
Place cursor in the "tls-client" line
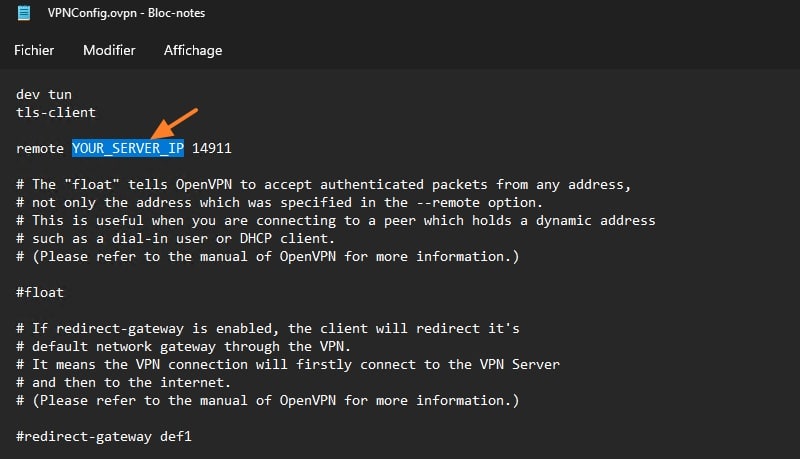click(x=56, y=112)
